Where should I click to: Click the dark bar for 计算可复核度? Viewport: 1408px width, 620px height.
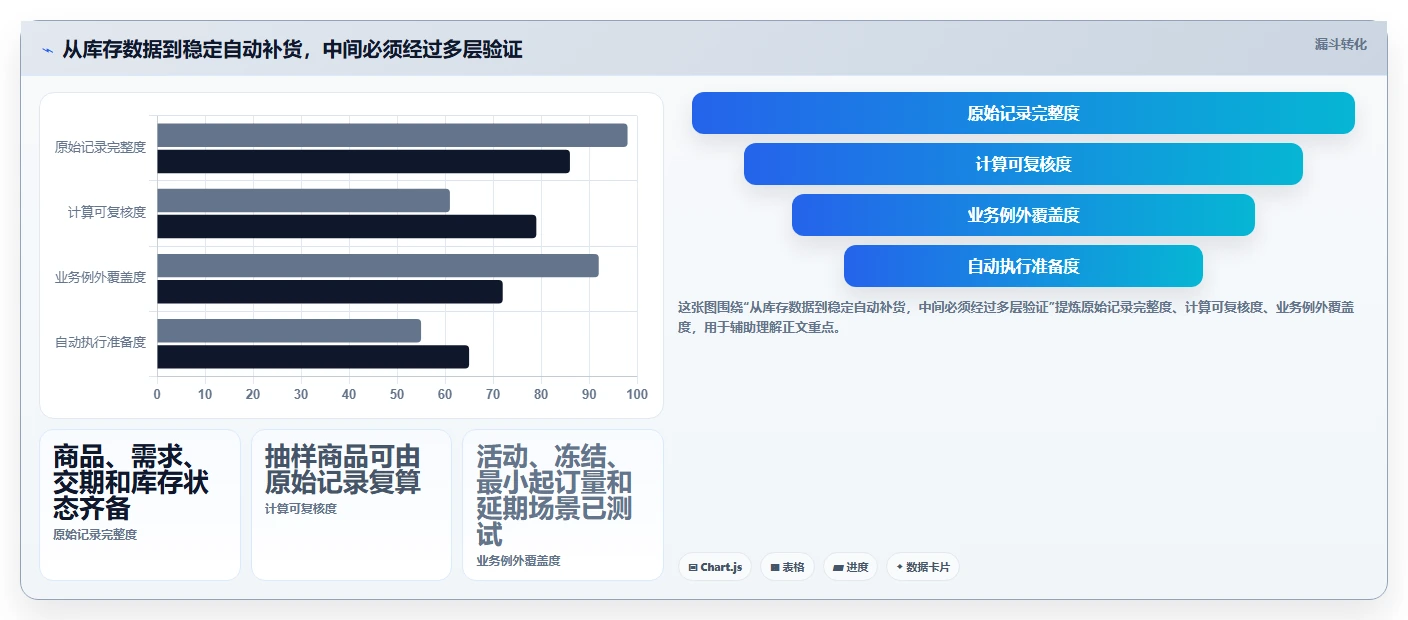click(x=346, y=226)
